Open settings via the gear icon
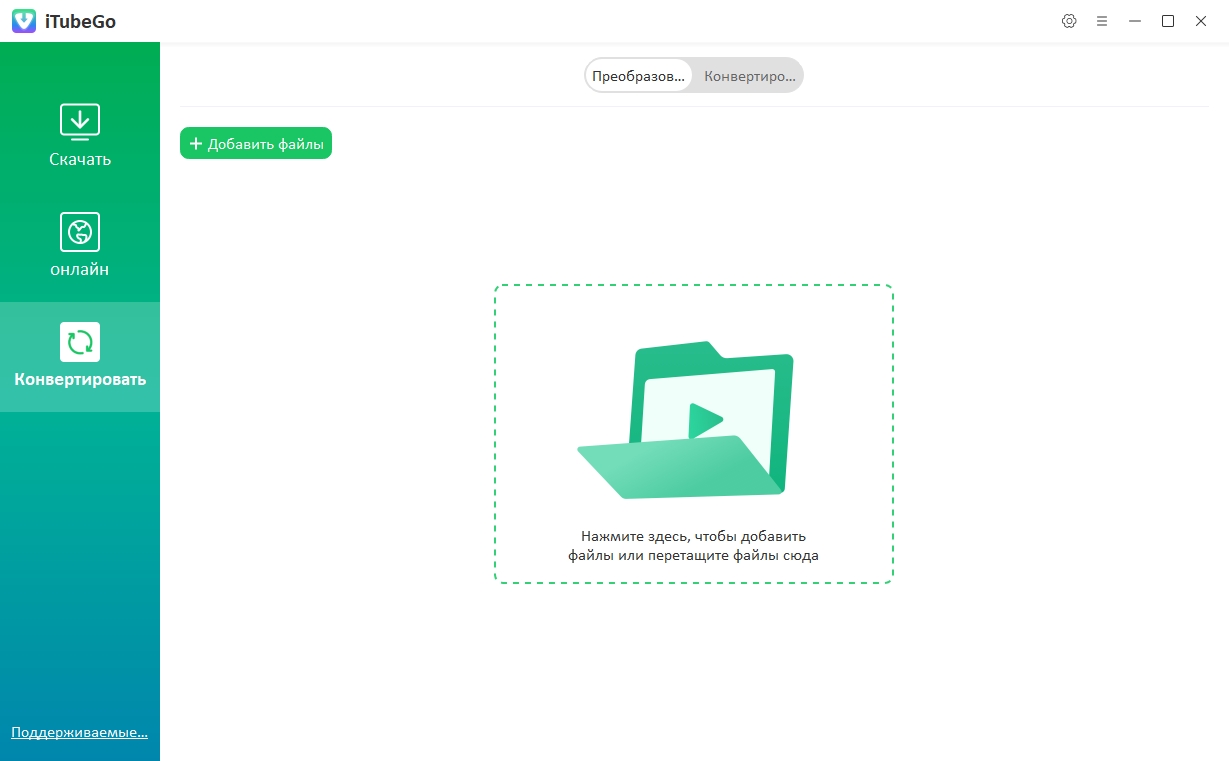Image resolution: width=1229 pixels, height=761 pixels. click(1069, 21)
